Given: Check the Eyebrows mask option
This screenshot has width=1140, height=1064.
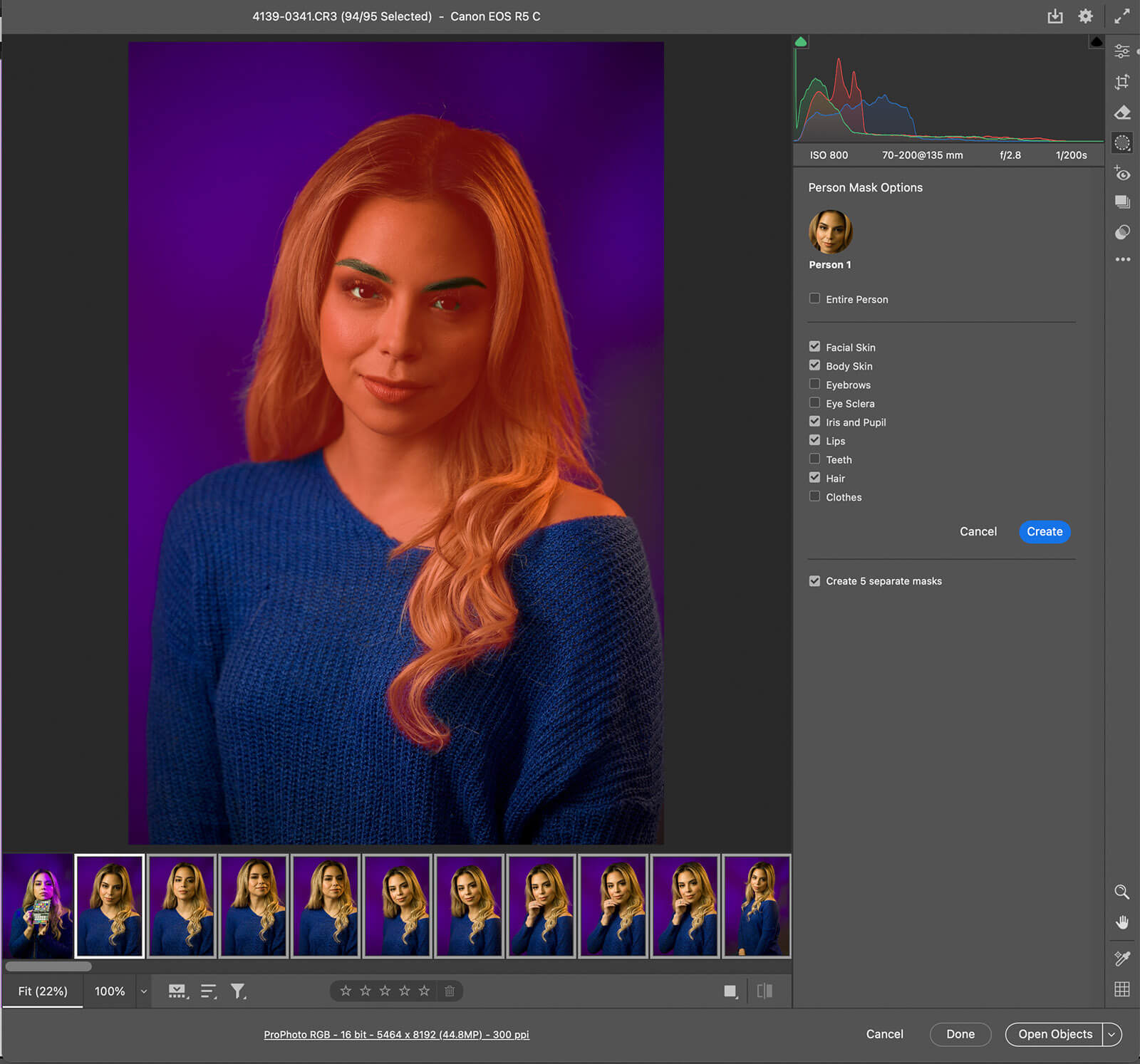Looking at the screenshot, I should pyautogui.click(x=814, y=384).
